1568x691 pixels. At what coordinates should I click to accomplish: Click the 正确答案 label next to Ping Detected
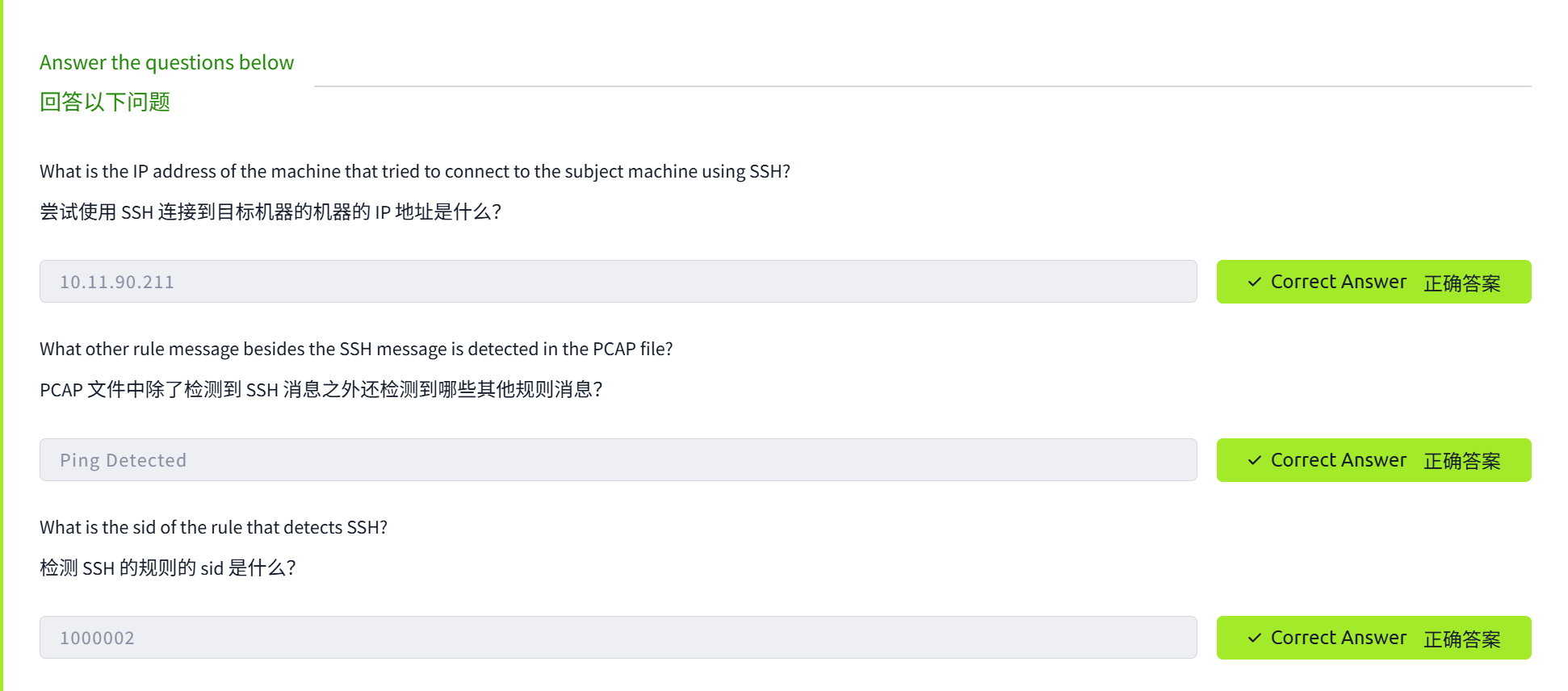coord(1461,461)
